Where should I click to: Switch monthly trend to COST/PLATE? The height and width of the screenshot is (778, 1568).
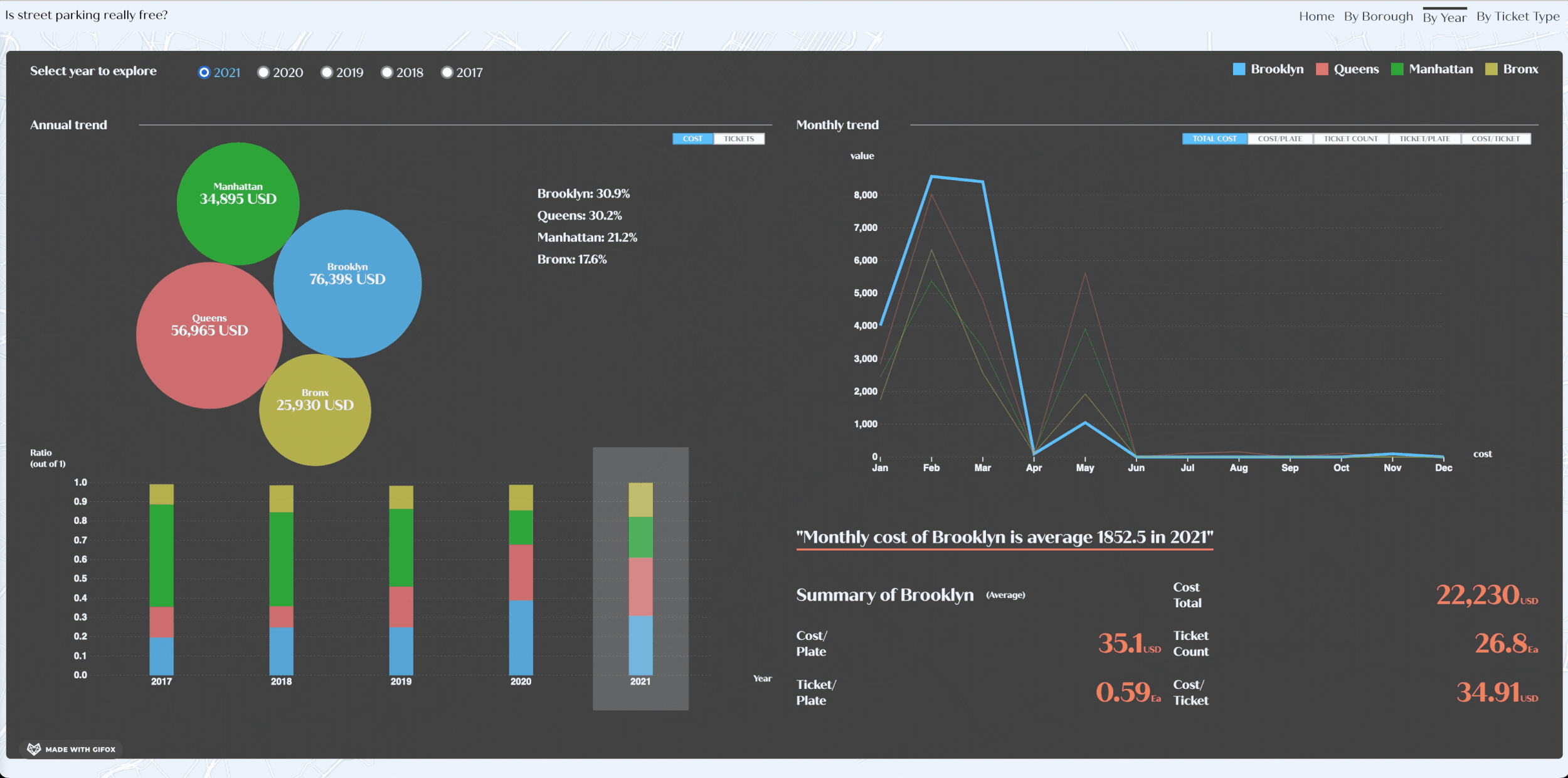pyautogui.click(x=1279, y=139)
